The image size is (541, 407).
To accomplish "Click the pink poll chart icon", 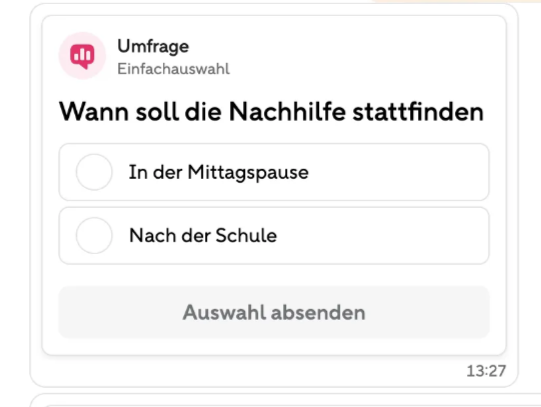I will point(82,56).
